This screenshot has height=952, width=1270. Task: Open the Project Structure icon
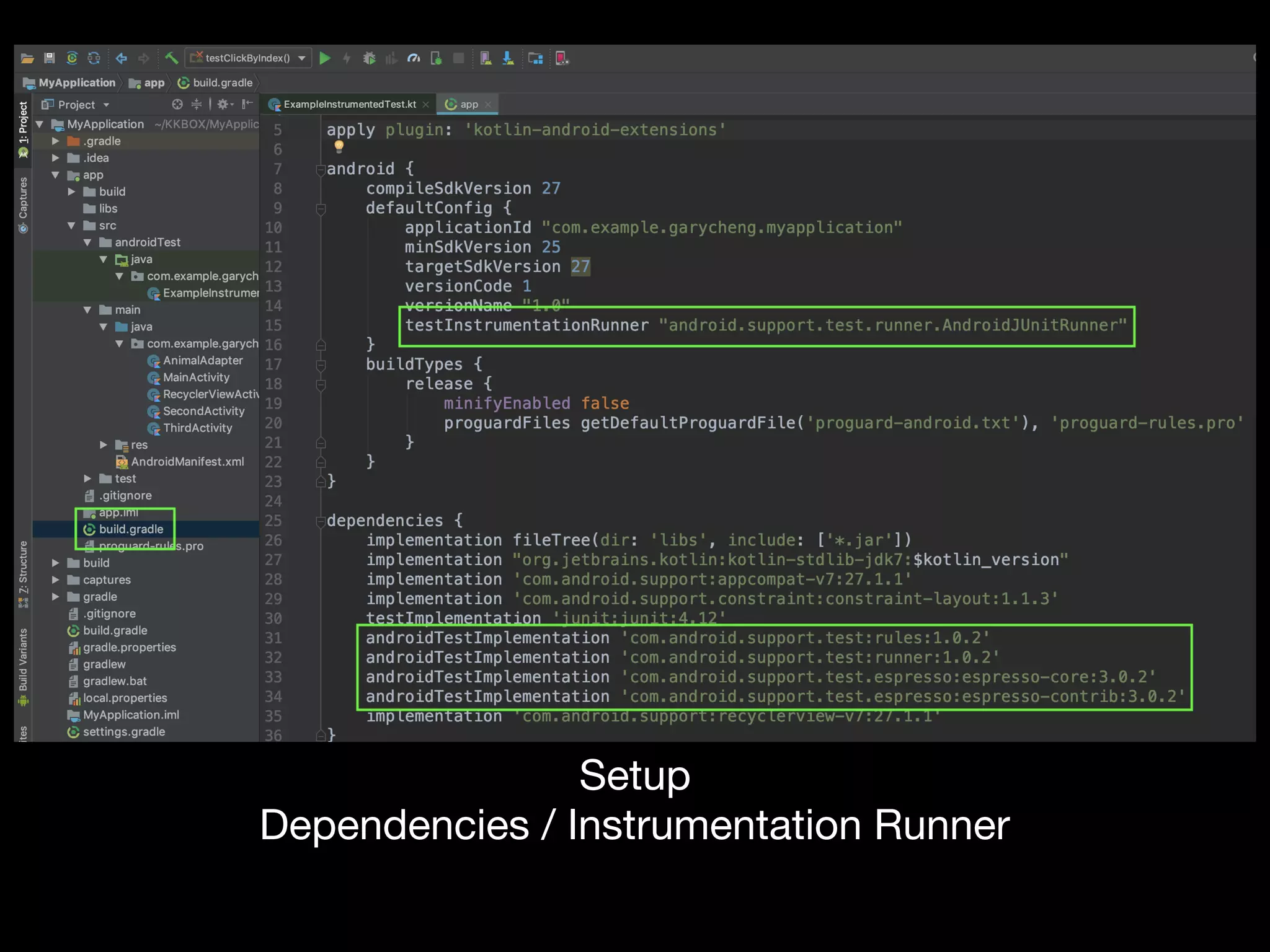pos(536,58)
